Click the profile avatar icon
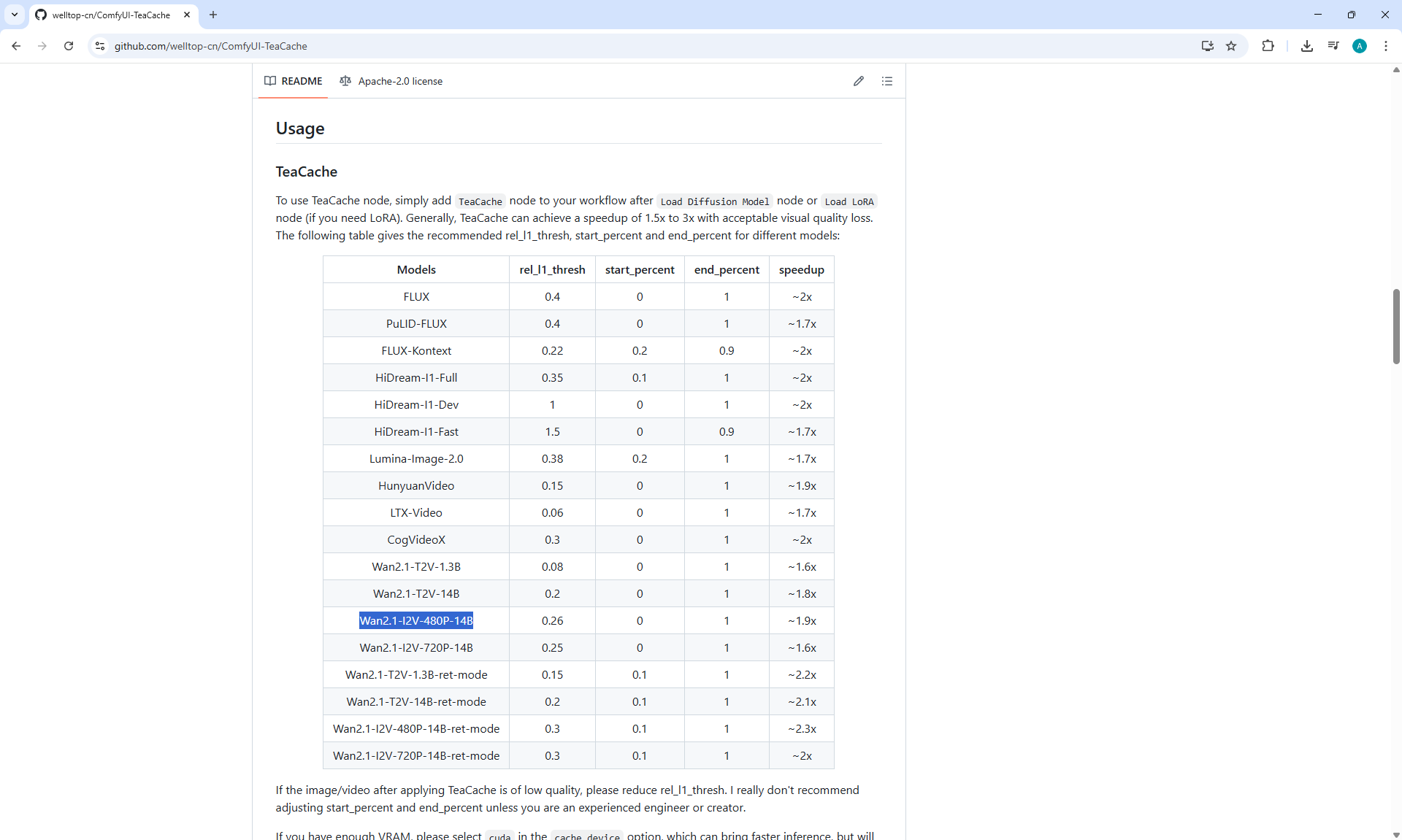Image resolution: width=1402 pixels, height=840 pixels. 1359,46
